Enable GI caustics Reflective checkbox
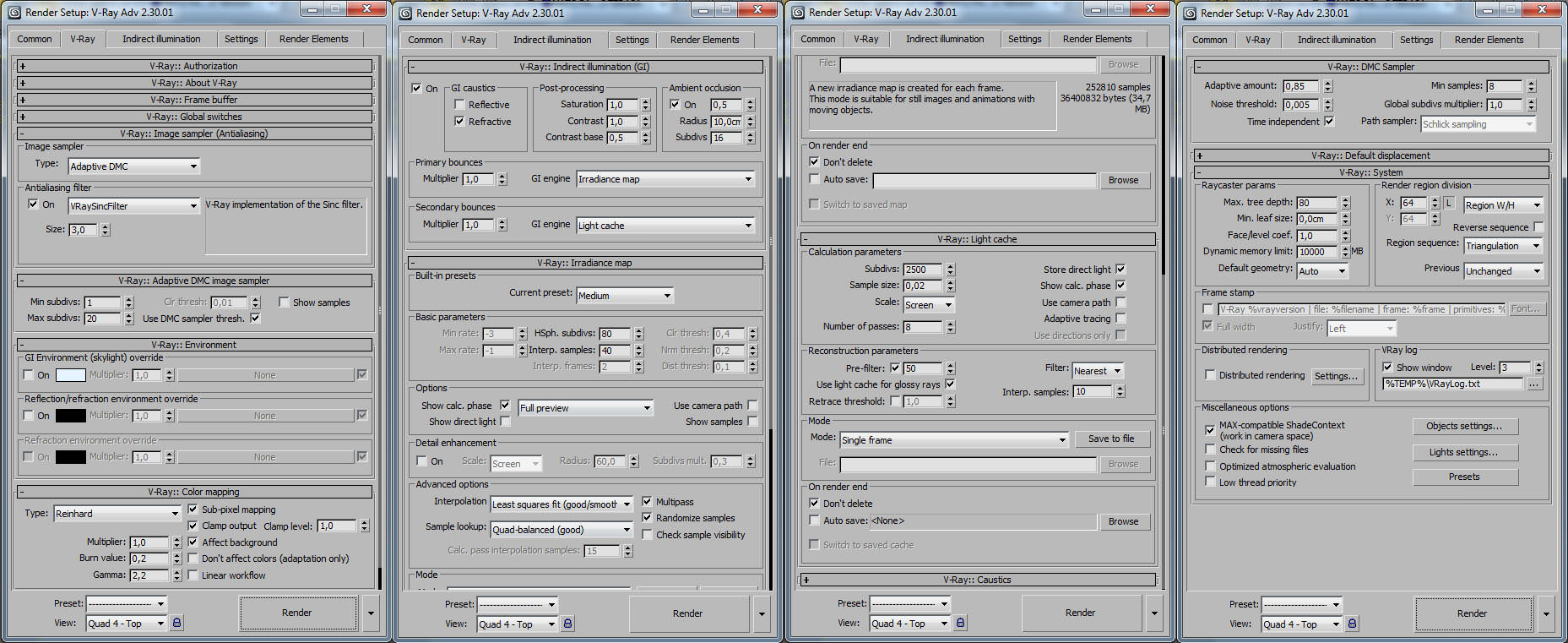Image resolution: width=1568 pixels, height=643 pixels. coord(459,105)
